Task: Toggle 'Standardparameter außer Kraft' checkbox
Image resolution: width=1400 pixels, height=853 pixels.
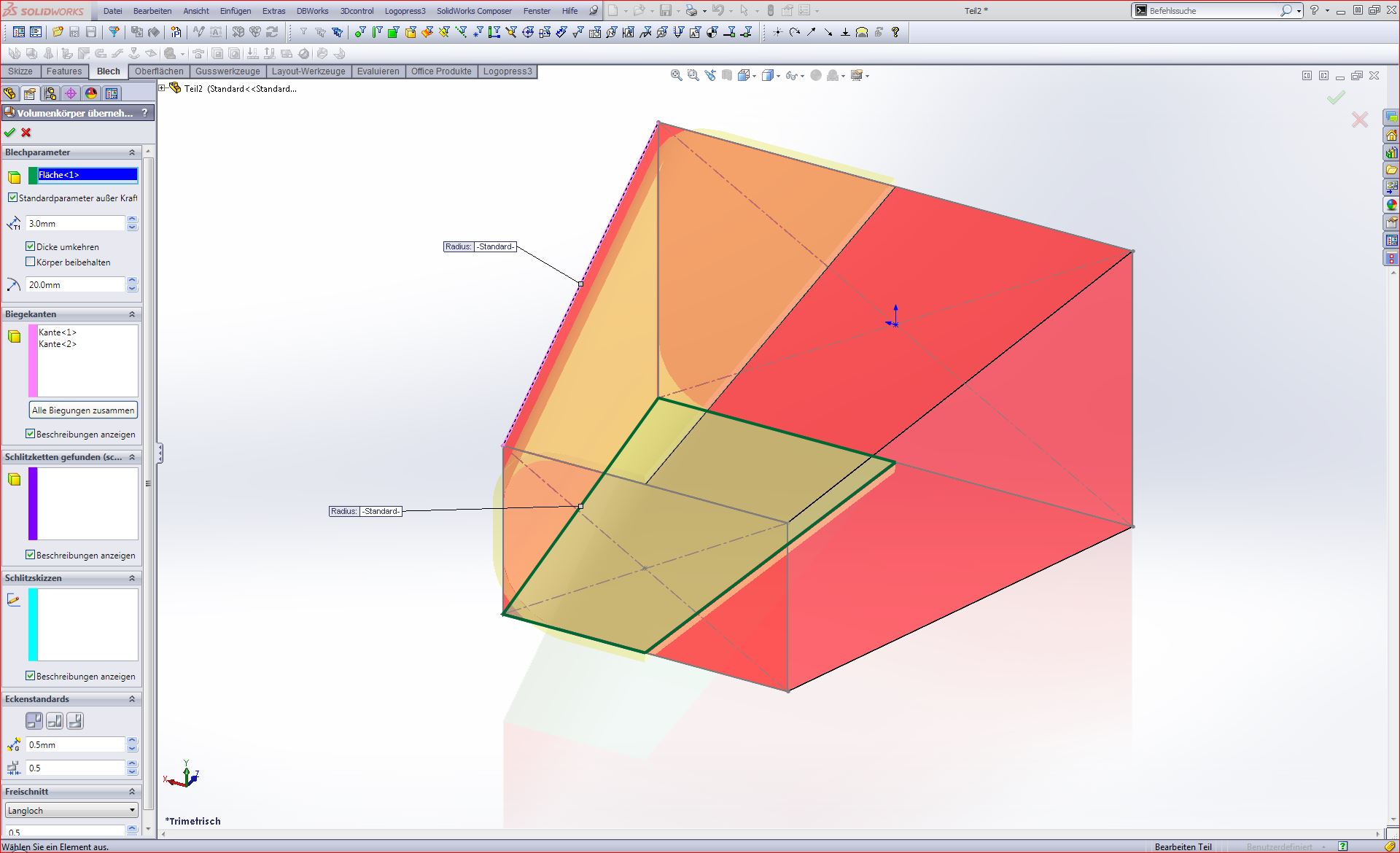Action: (x=12, y=198)
